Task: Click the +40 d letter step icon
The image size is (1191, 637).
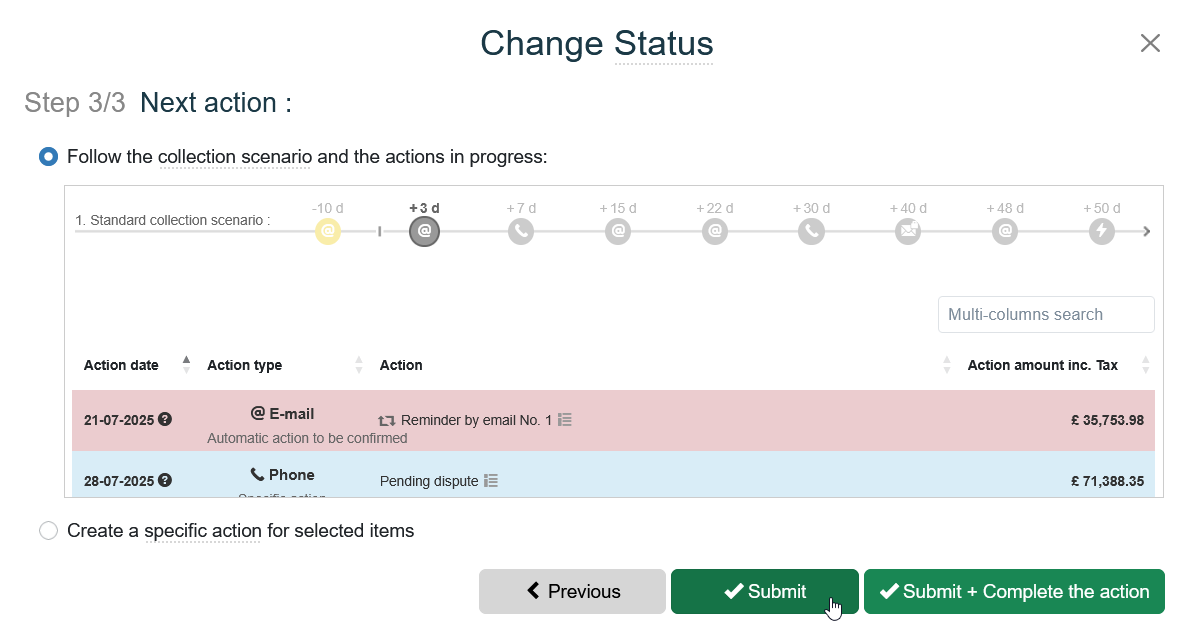Action: point(908,232)
